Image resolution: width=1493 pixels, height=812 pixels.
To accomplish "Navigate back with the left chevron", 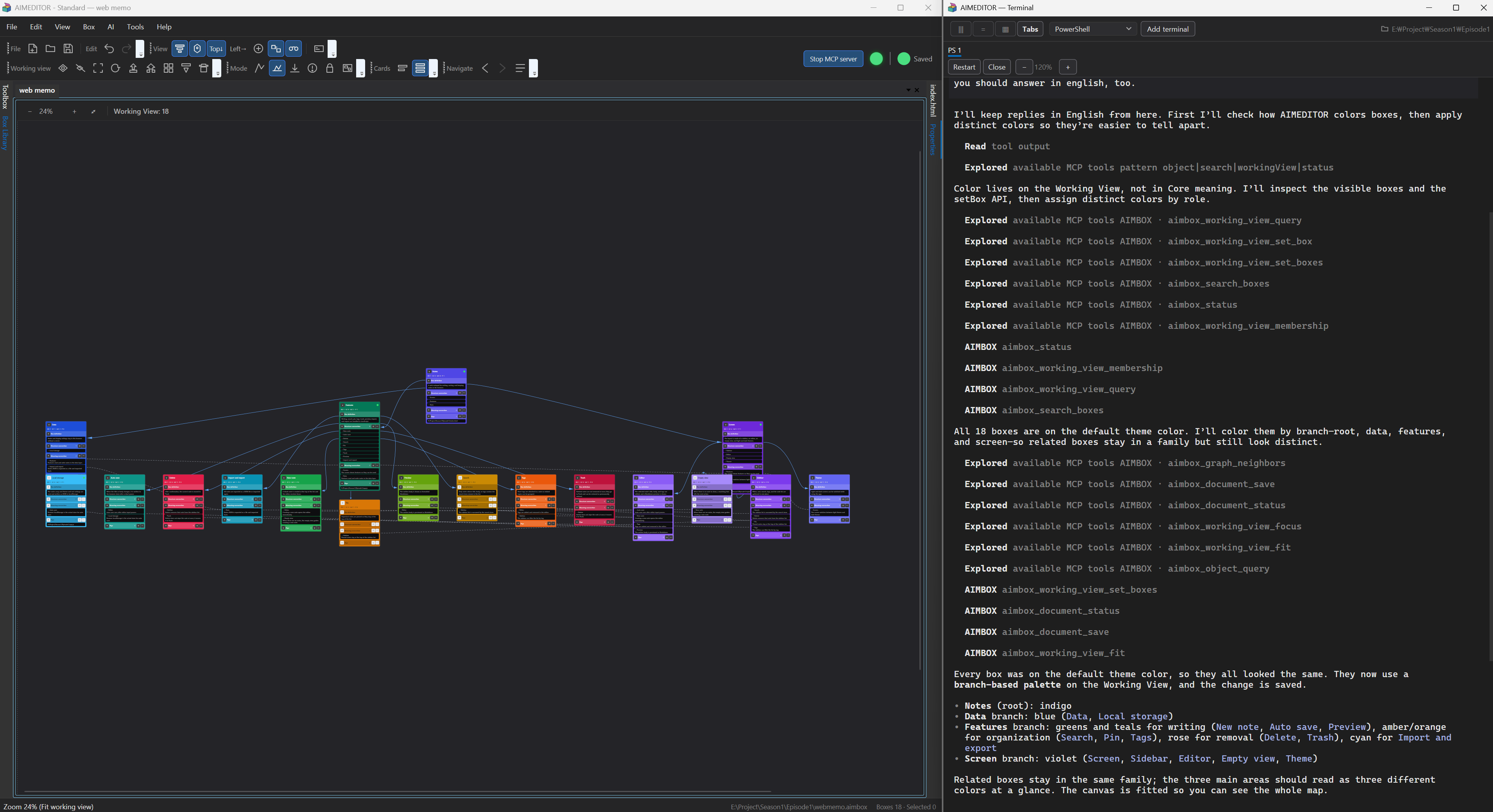I will tap(485, 68).
